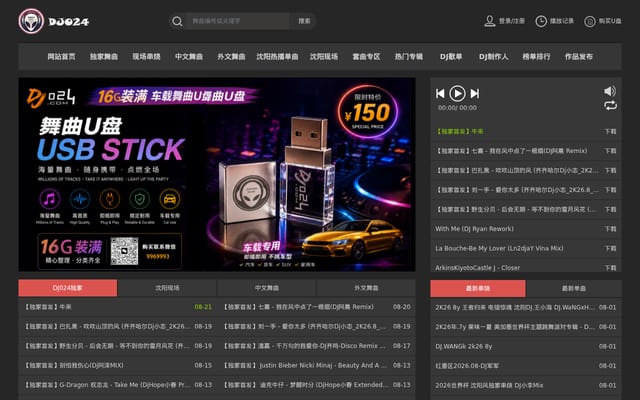
Task: Click the 00:00/ 00:00 player time display
Action: pos(457,108)
